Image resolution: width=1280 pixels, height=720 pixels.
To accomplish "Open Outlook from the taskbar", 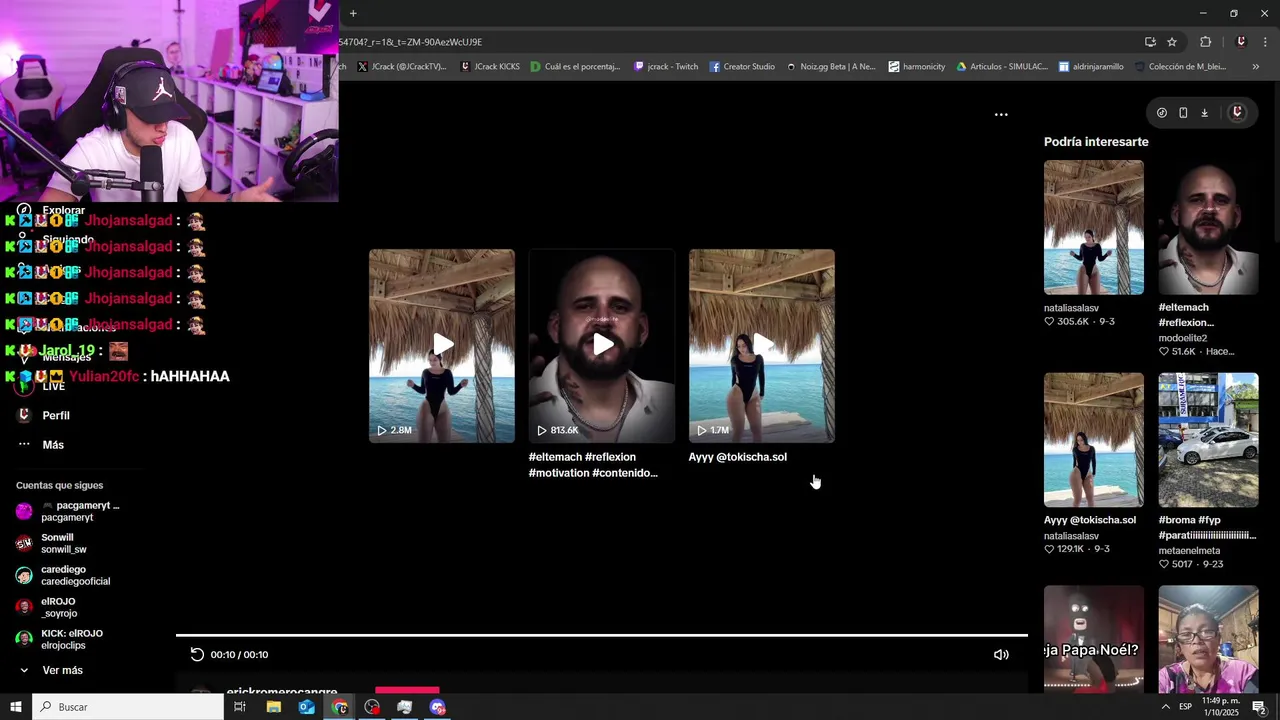I will 306,707.
